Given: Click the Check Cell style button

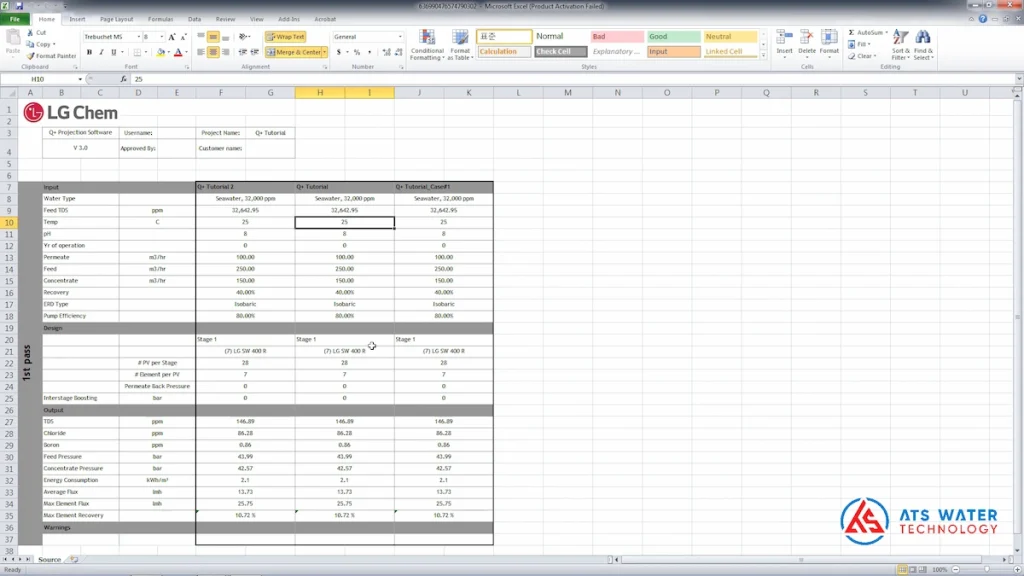Looking at the screenshot, I should pos(560,50).
